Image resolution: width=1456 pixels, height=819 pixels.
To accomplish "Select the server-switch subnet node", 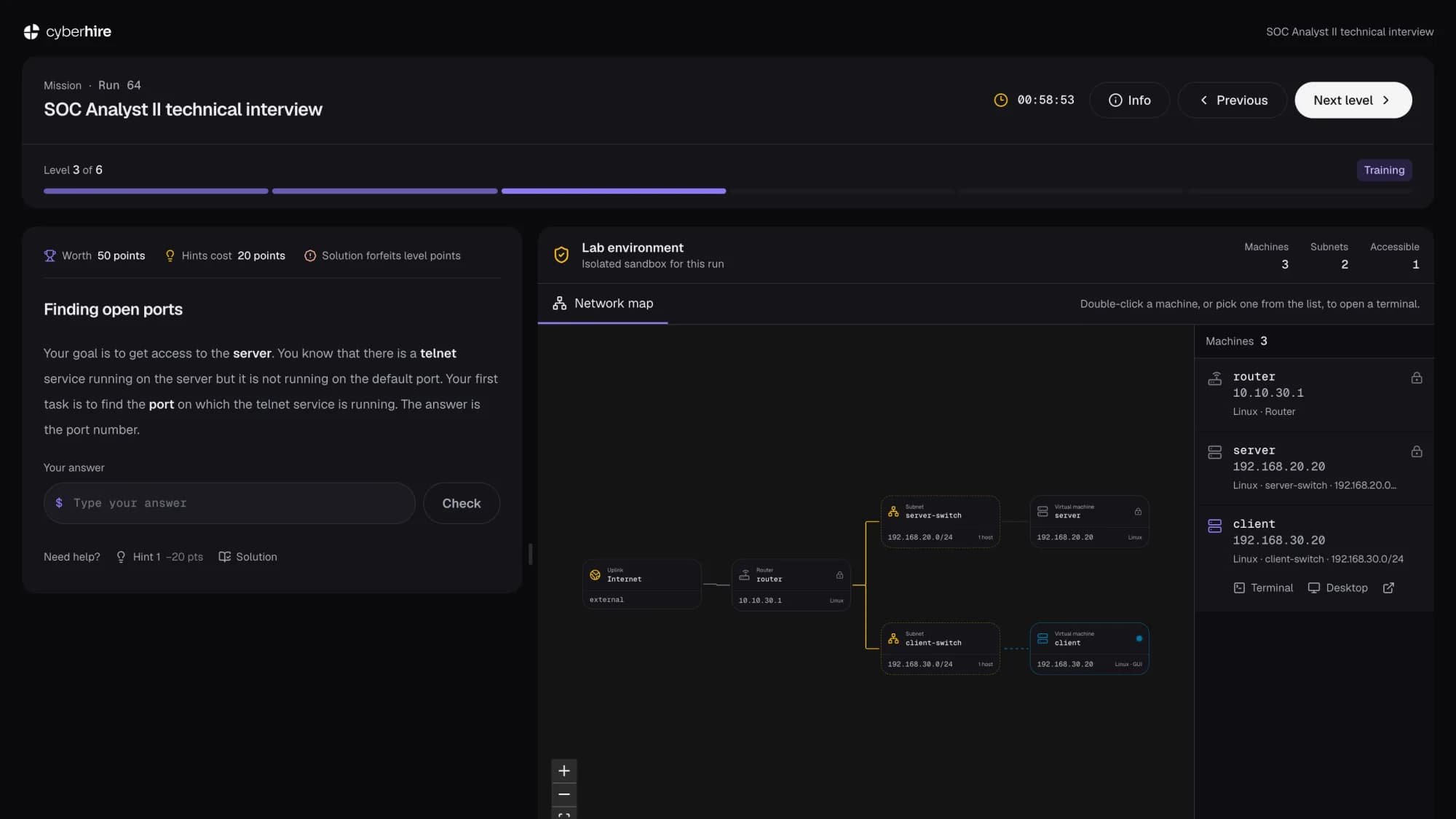I will tap(940, 521).
